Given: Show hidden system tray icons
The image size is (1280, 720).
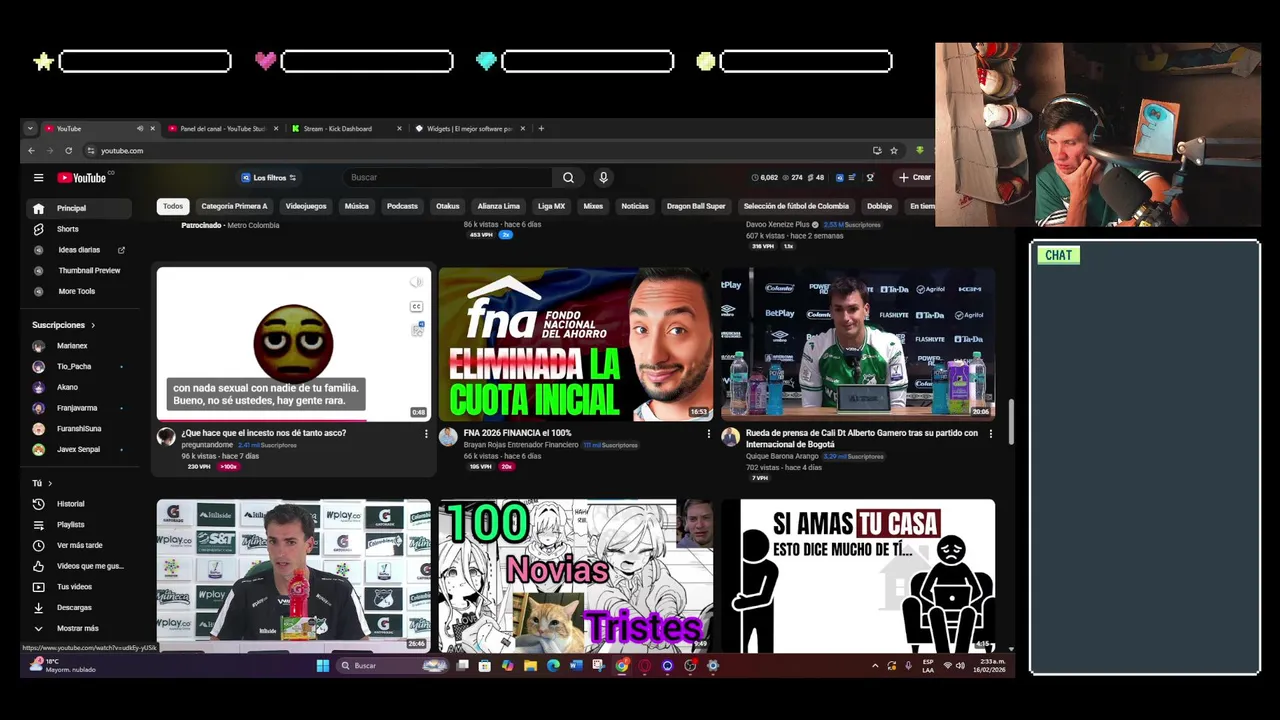Looking at the screenshot, I should point(875,666).
